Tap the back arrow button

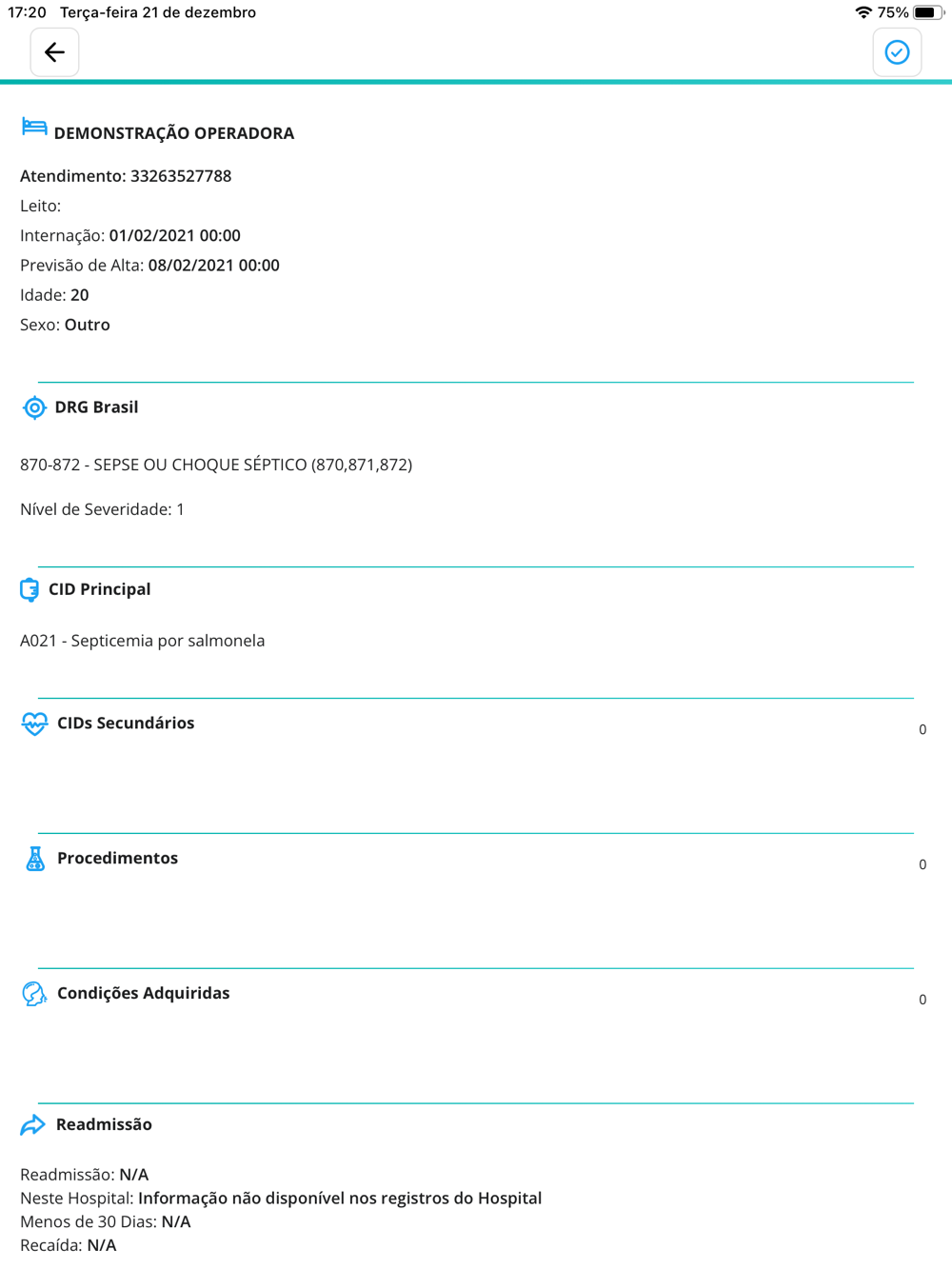tap(54, 52)
